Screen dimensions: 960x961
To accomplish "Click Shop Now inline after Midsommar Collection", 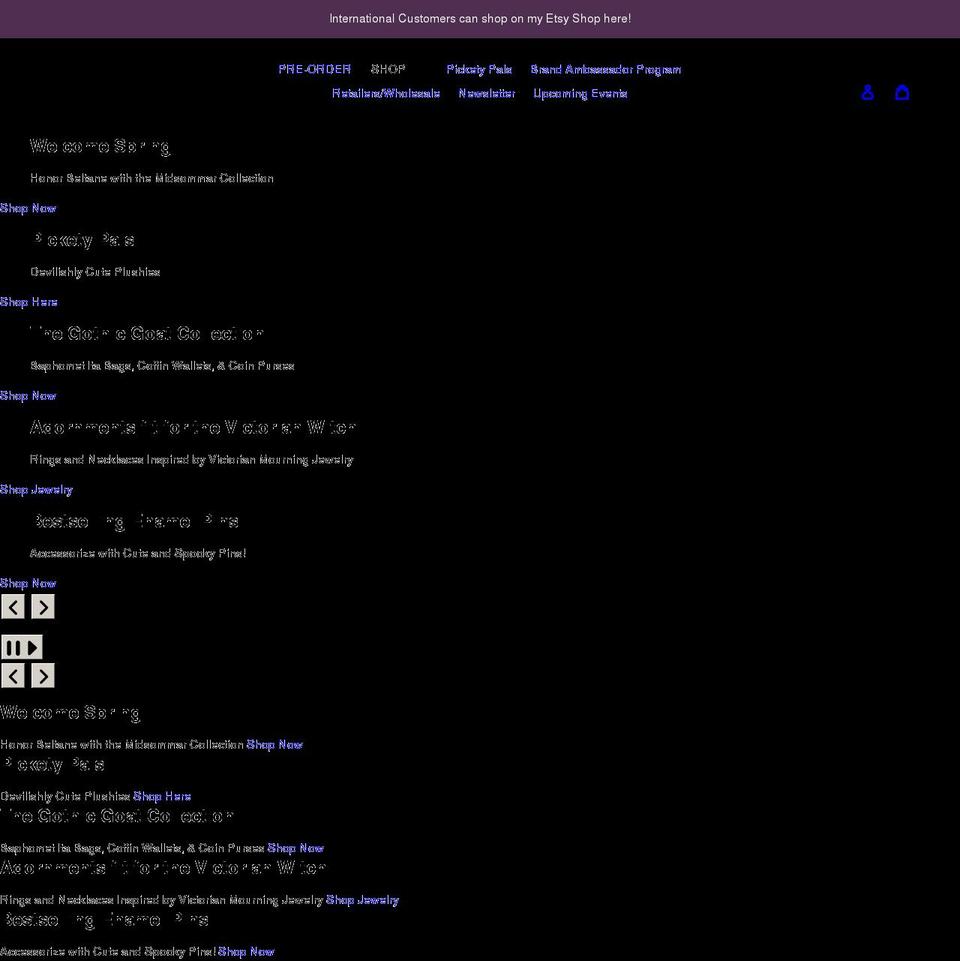I will click(x=275, y=744).
